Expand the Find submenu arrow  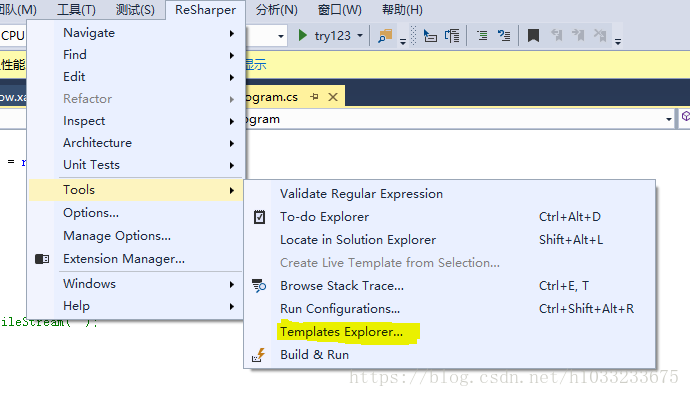[231, 55]
